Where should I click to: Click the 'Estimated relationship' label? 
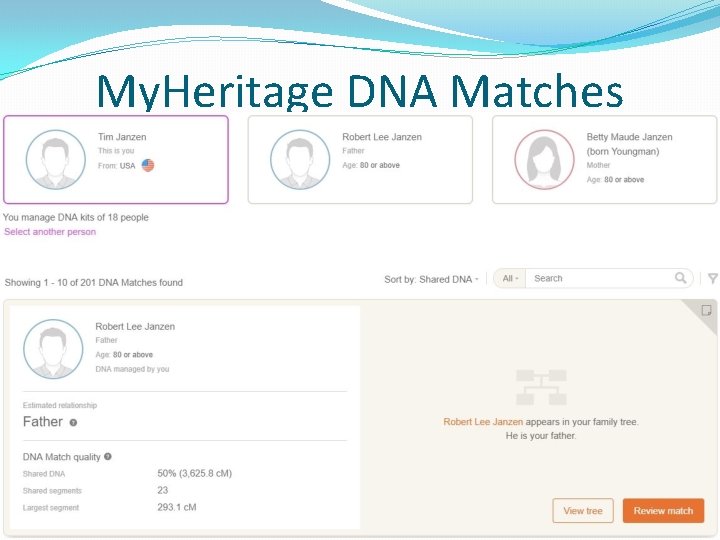pos(60,405)
